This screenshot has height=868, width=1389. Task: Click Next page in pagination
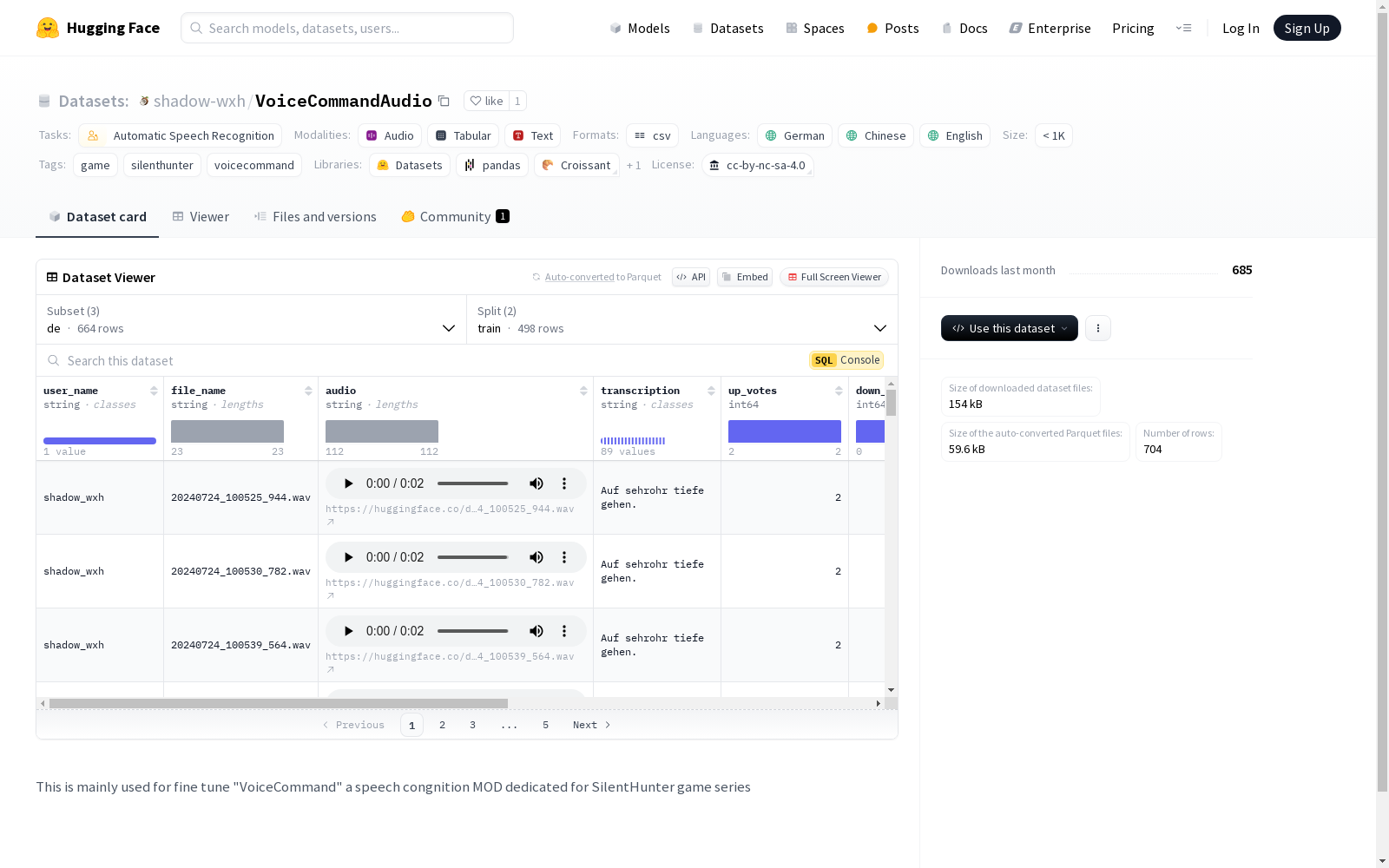tap(592, 725)
